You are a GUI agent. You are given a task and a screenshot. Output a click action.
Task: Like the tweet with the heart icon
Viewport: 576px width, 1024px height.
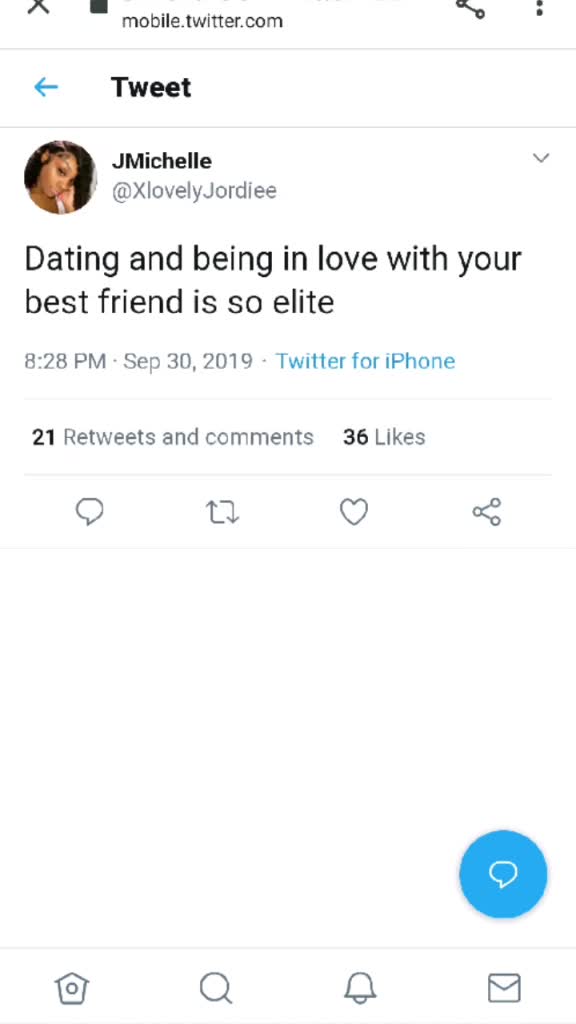coord(354,512)
